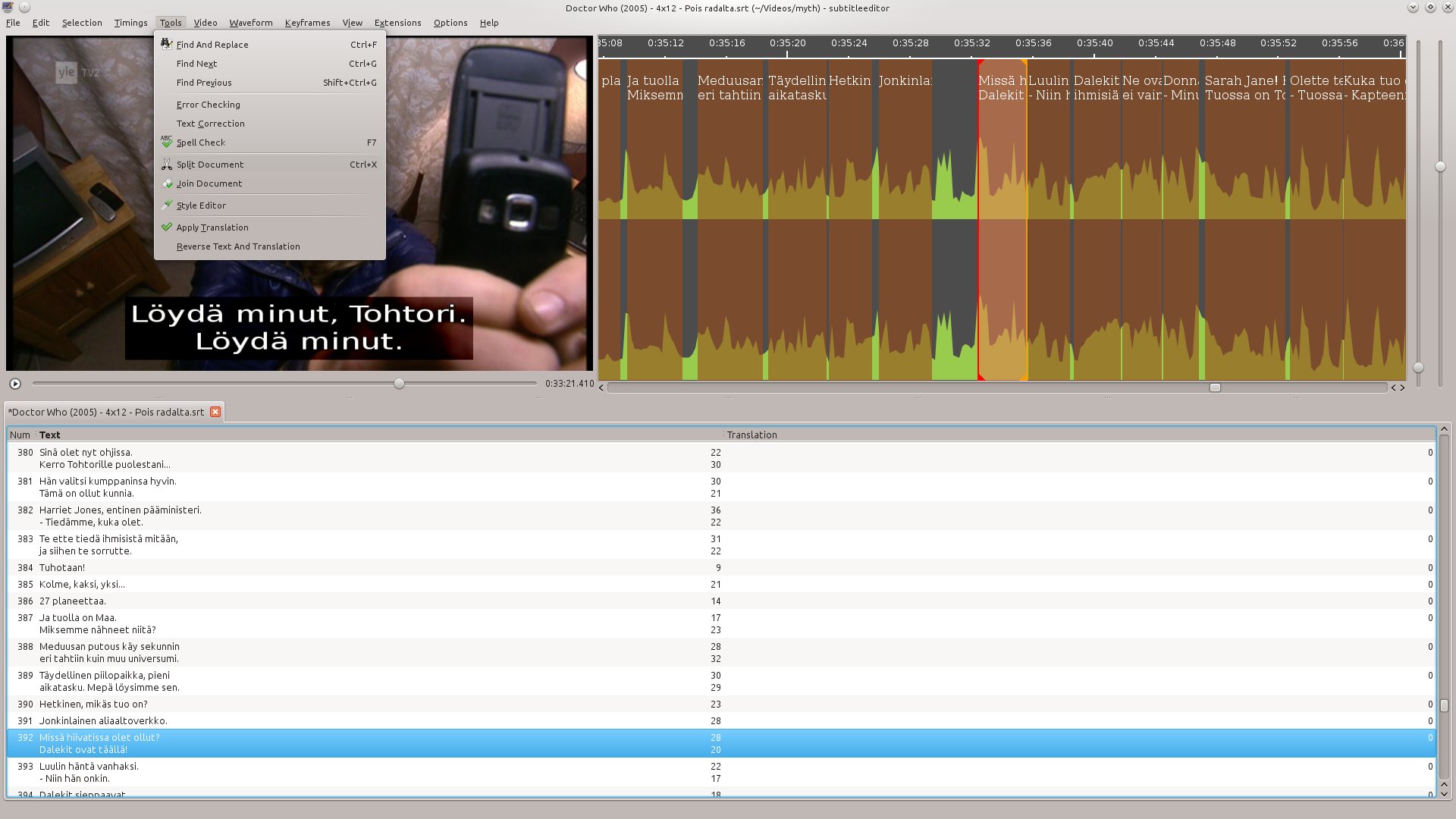The width and height of the screenshot is (1456, 819).
Task: Open the Video menu
Action: click(205, 23)
